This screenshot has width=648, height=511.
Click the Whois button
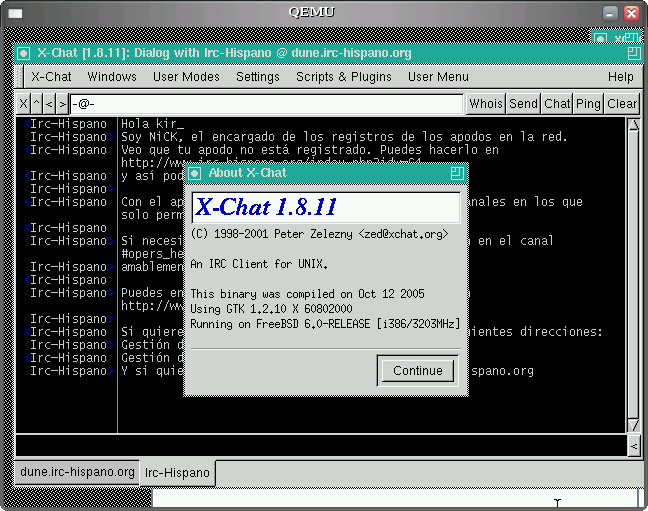(x=486, y=104)
